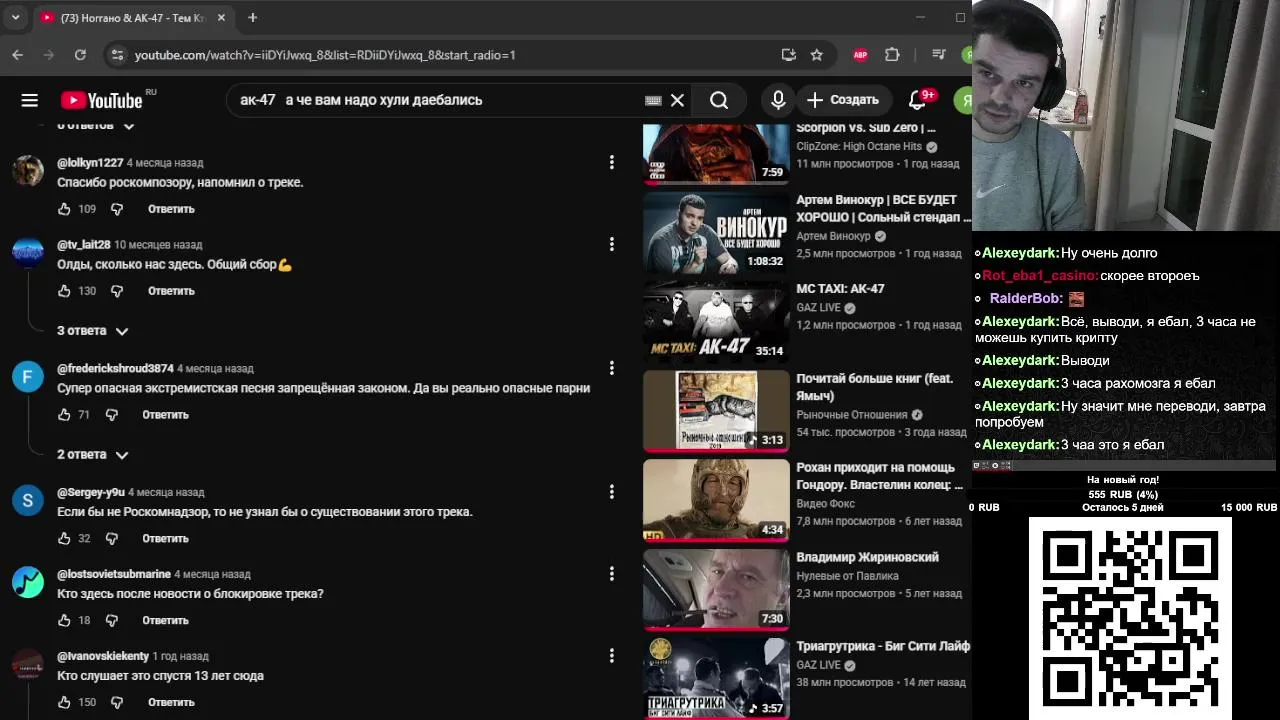Open options menu for @lolkyn1227 comment
The image size is (1280, 720).
612,162
